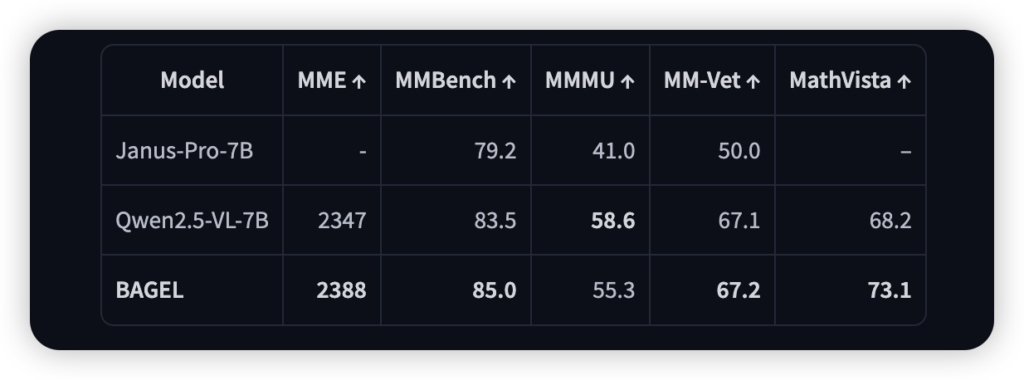Select the Model column header
This screenshot has height=380, width=1024.
point(192,80)
